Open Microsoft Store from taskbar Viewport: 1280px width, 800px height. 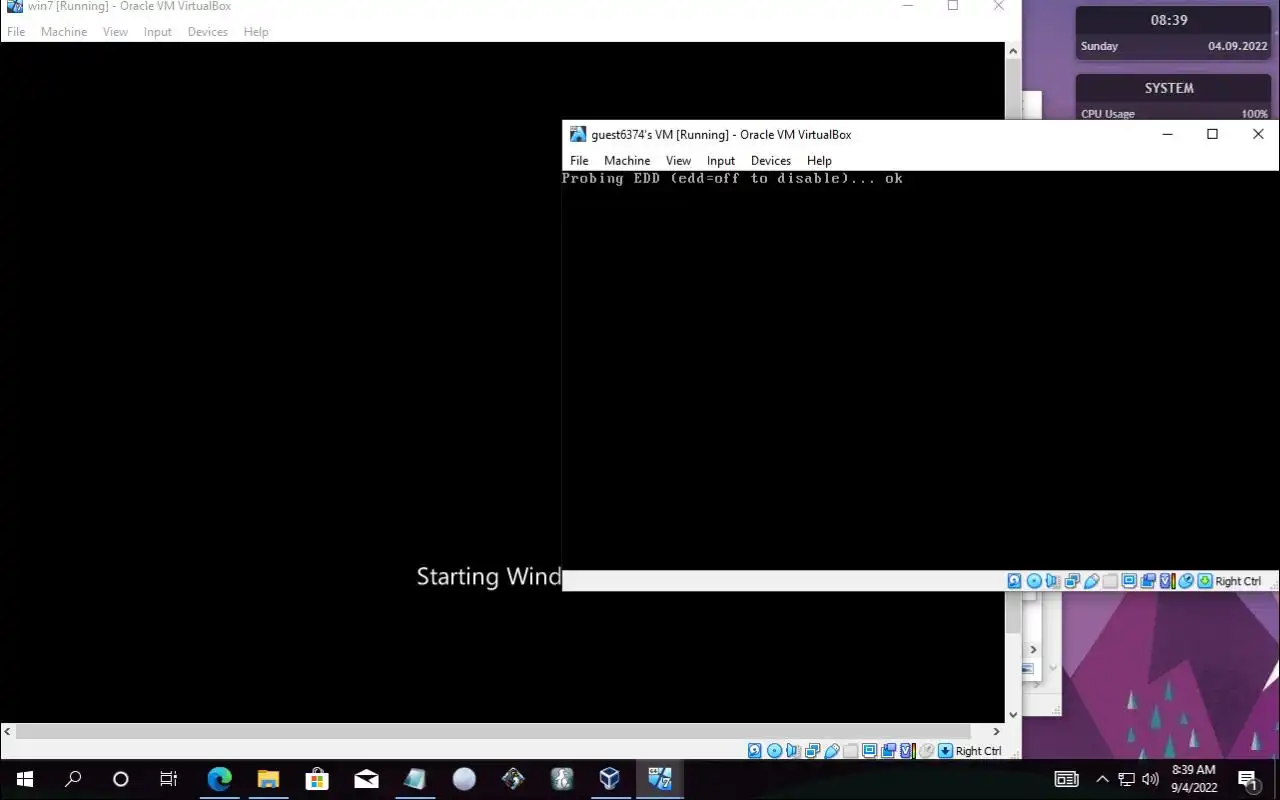pyautogui.click(x=317, y=779)
